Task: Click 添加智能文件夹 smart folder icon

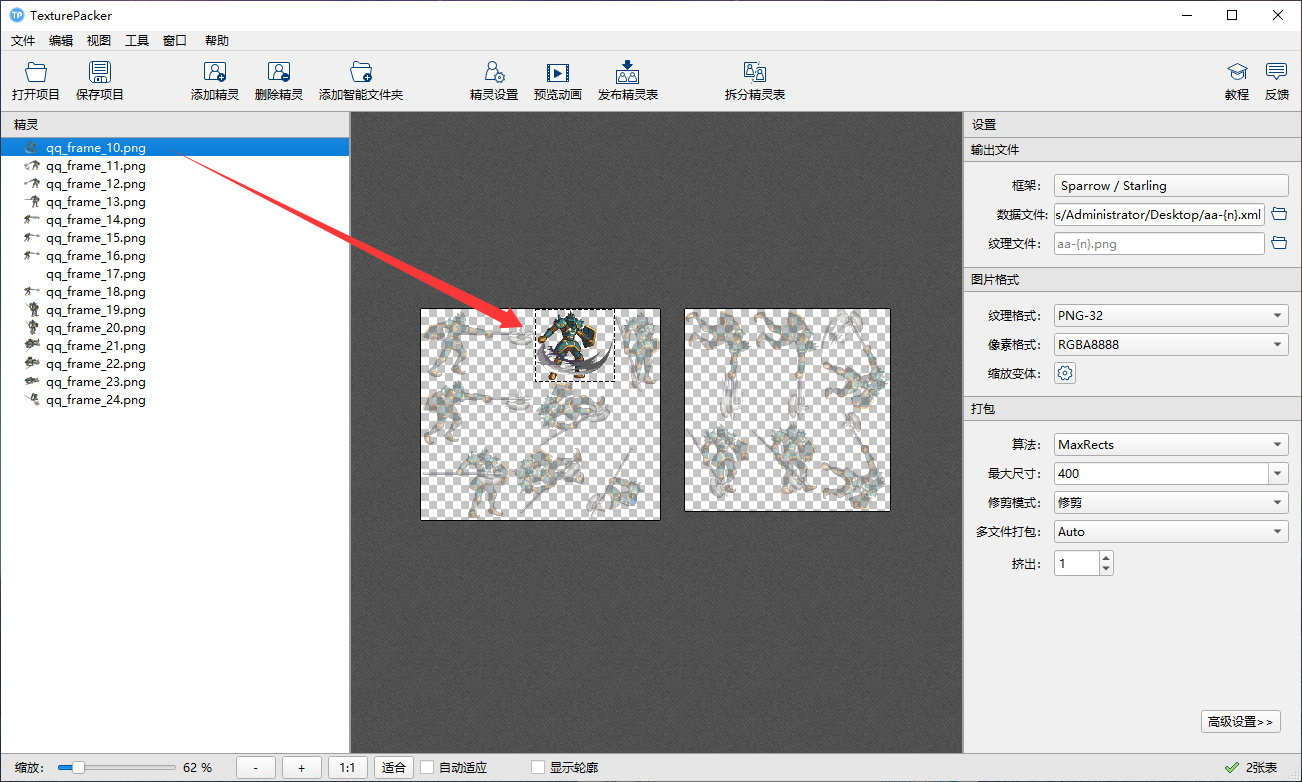Action: (361, 73)
